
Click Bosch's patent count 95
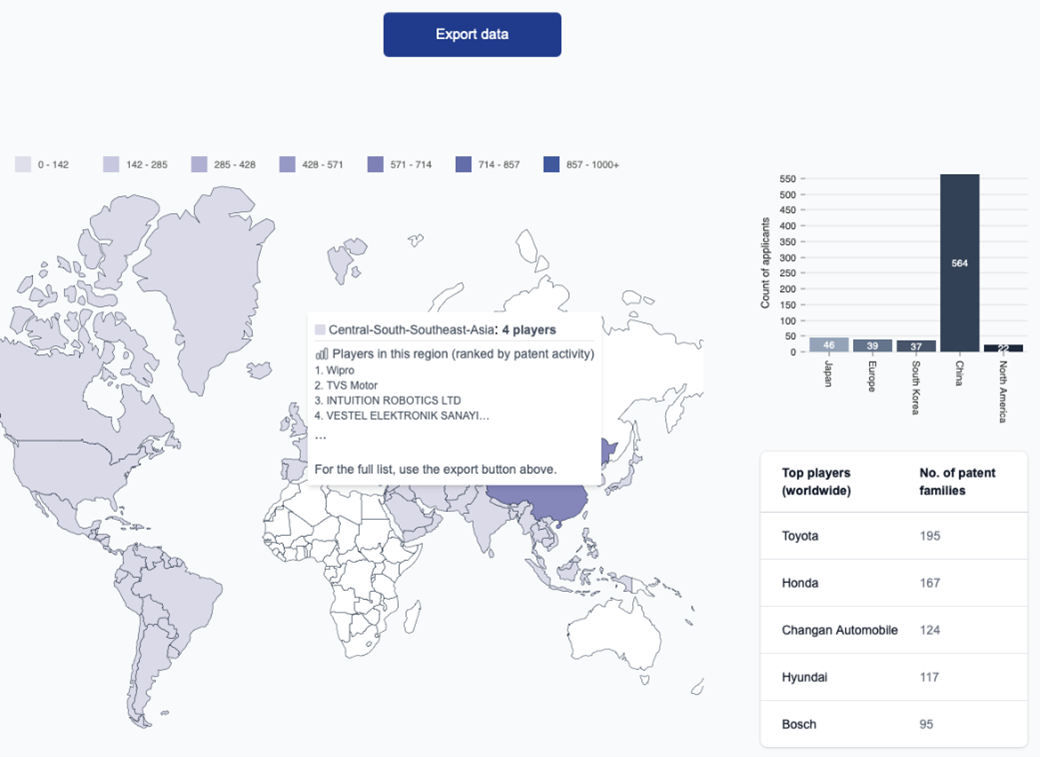pos(927,724)
